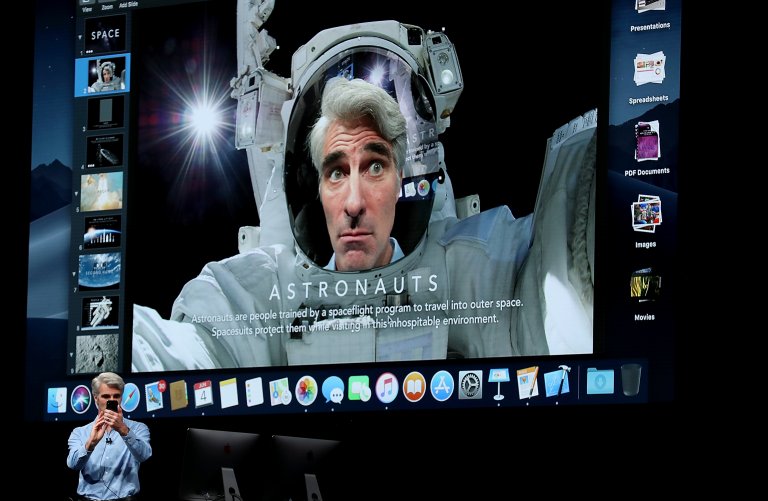Expand the PDF Documents stack on desktop
768x501 pixels.
click(x=647, y=142)
